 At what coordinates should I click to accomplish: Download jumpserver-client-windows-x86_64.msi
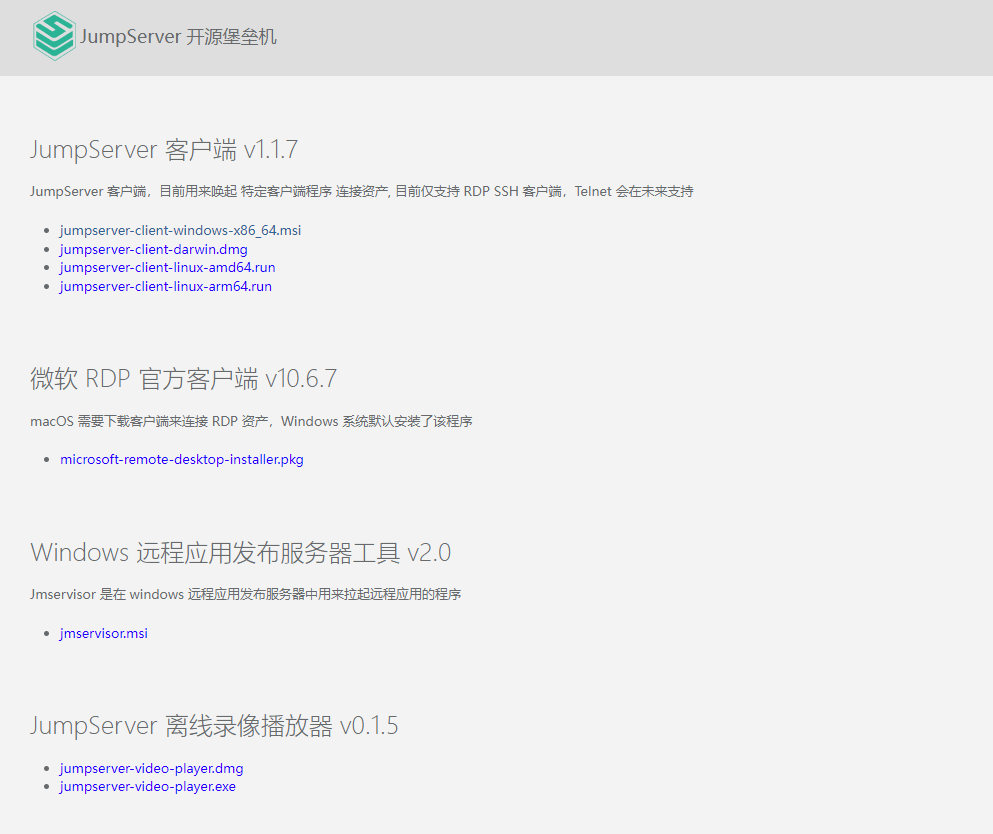[x=180, y=231]
